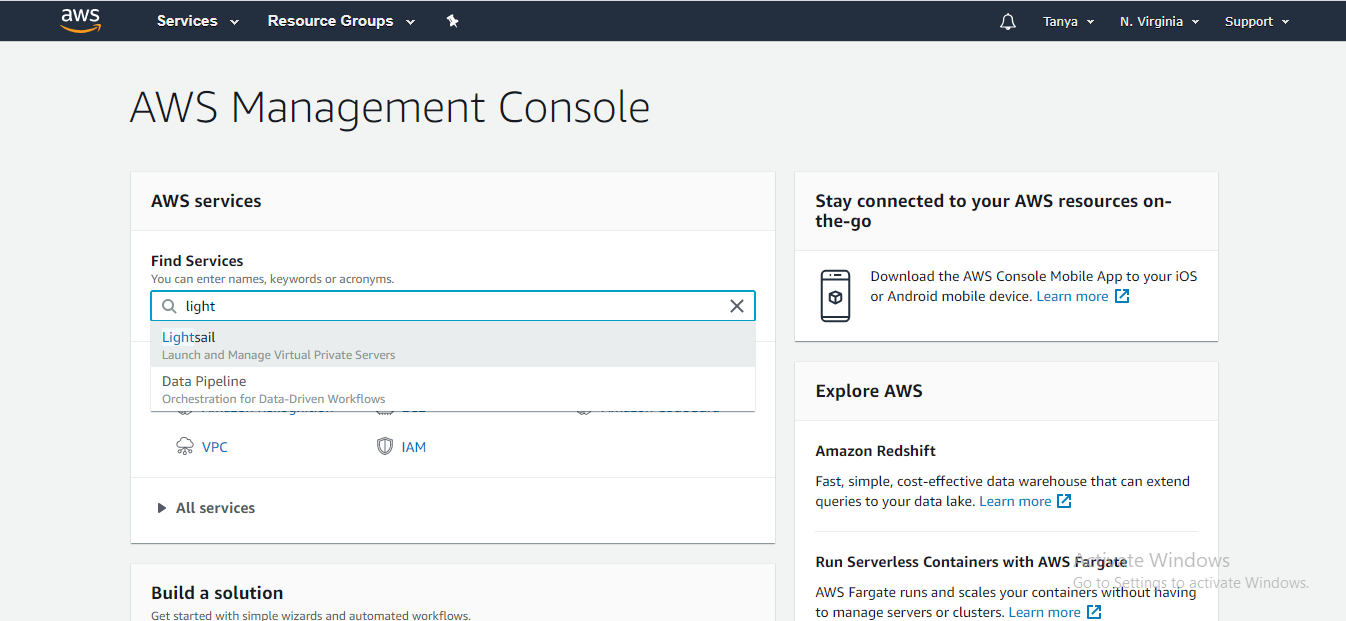This screenshot has width=1346, height=621.
Task: Open external link icon beside mobile app Learn more
Action: (x=1122, y=297)
